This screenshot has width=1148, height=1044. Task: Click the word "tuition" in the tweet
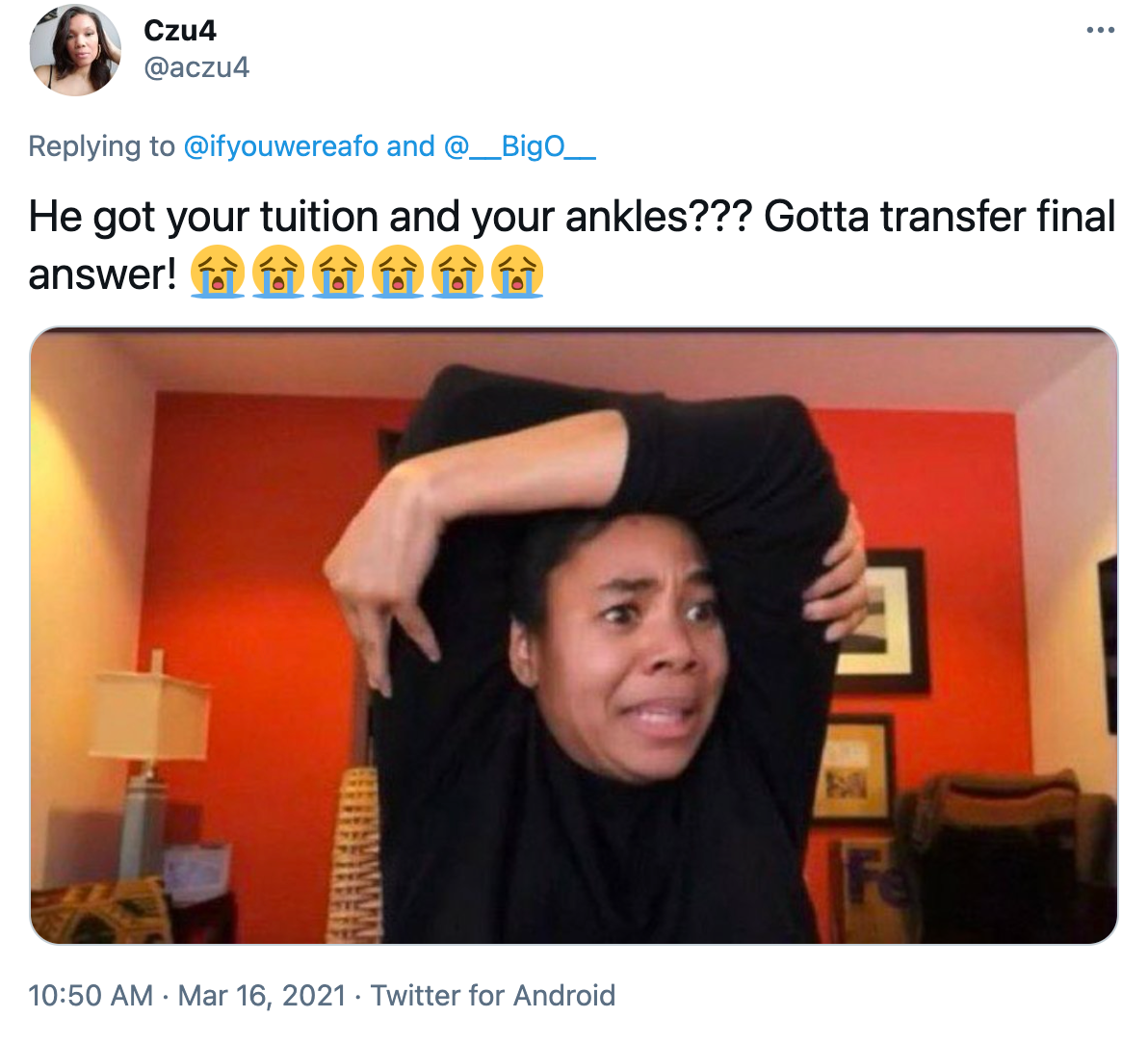319,217
